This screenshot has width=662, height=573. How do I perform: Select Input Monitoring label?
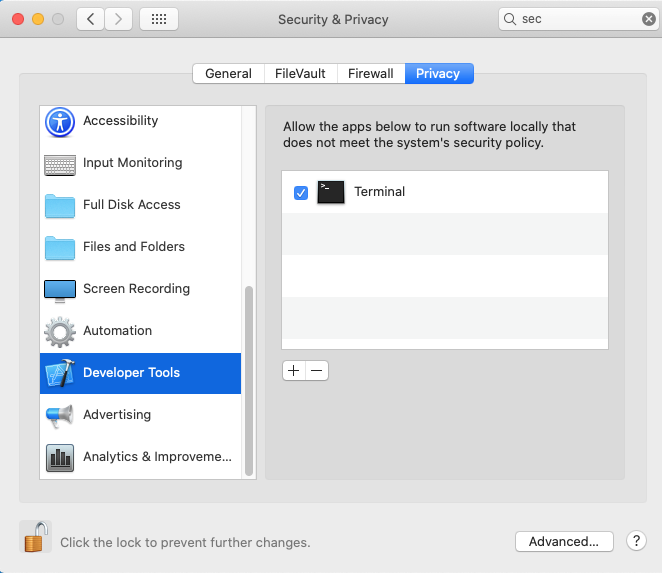point(133,163)
